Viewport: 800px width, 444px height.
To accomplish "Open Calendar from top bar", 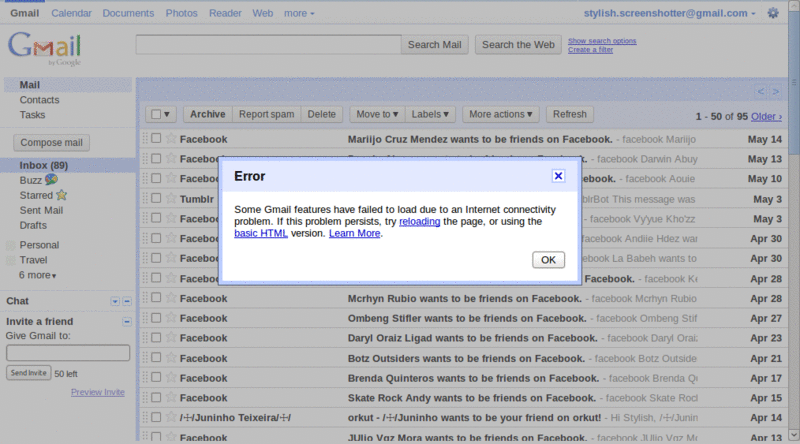I will (x=71, y=13).
